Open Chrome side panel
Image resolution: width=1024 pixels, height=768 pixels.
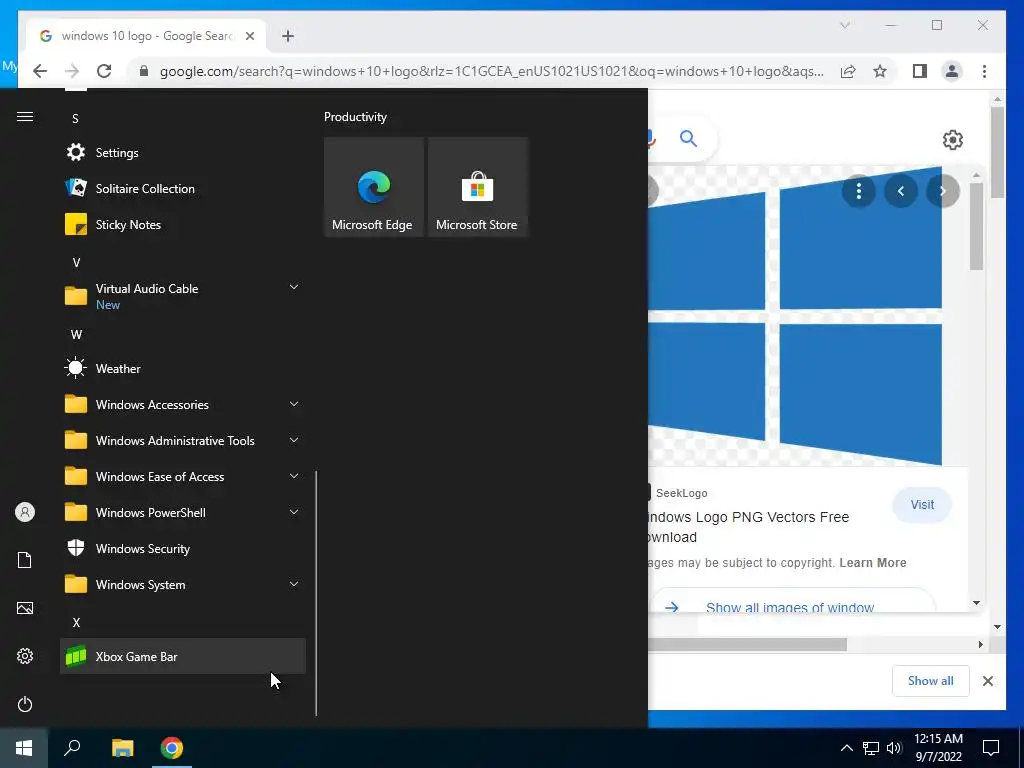point(920,71)
